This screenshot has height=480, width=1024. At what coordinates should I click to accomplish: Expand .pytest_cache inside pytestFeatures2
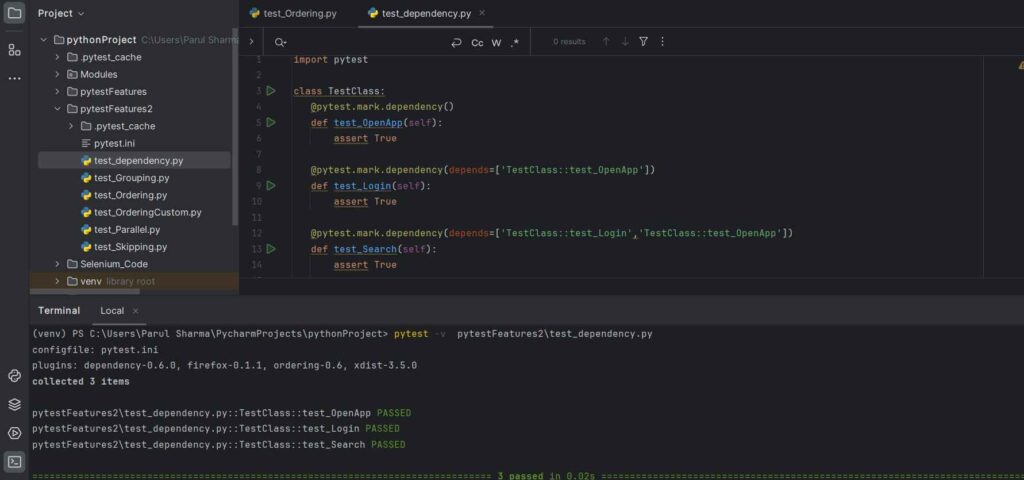click(x=71, y=126)
